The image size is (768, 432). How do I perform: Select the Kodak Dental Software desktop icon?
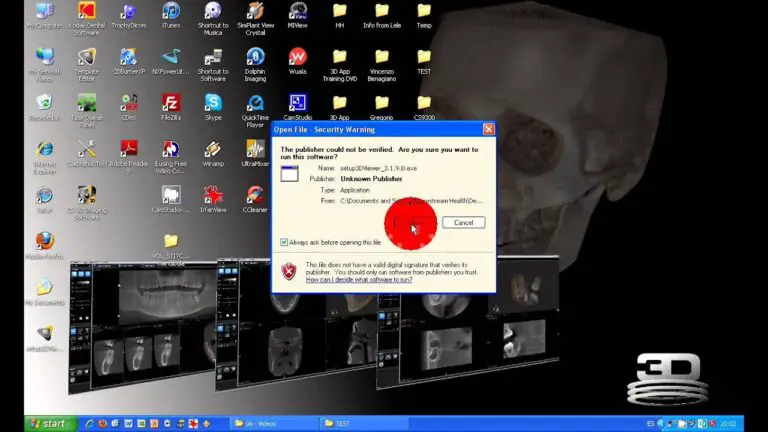click(x=87, y=19)
